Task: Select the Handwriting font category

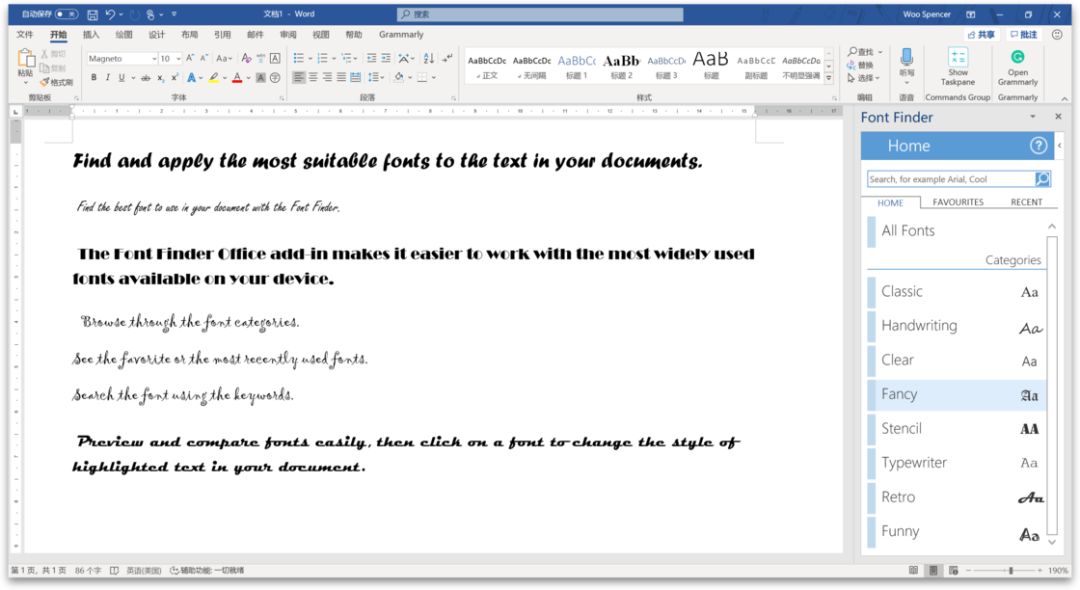Action: point(956,326)
